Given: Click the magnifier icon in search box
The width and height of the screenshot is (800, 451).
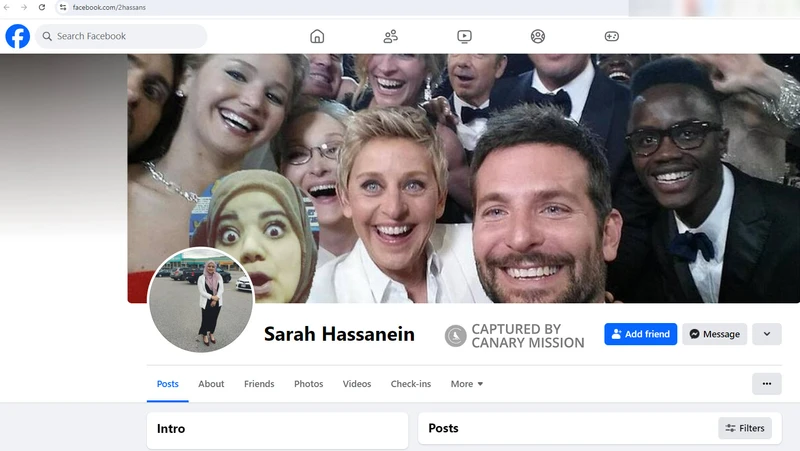Looking at the screenshot, I should (47, 36).
